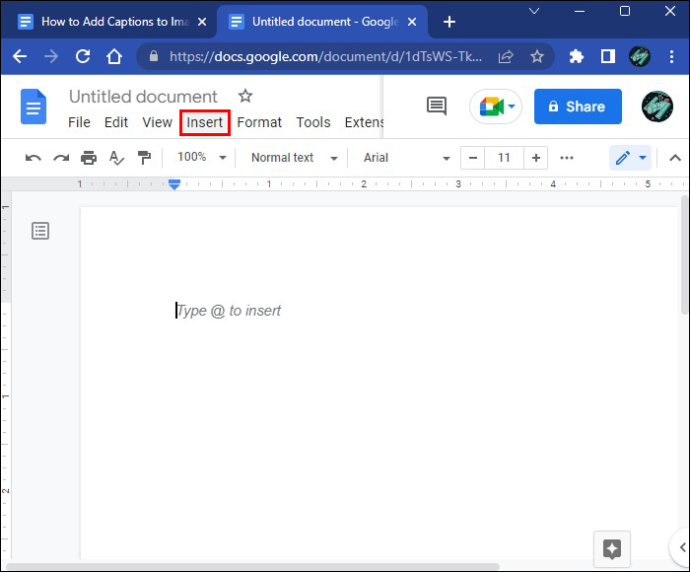The height and width of the screenshot is (572, 690).
Task: Open browser Extensions puzzle icon
Action: [x=576, y=56]
